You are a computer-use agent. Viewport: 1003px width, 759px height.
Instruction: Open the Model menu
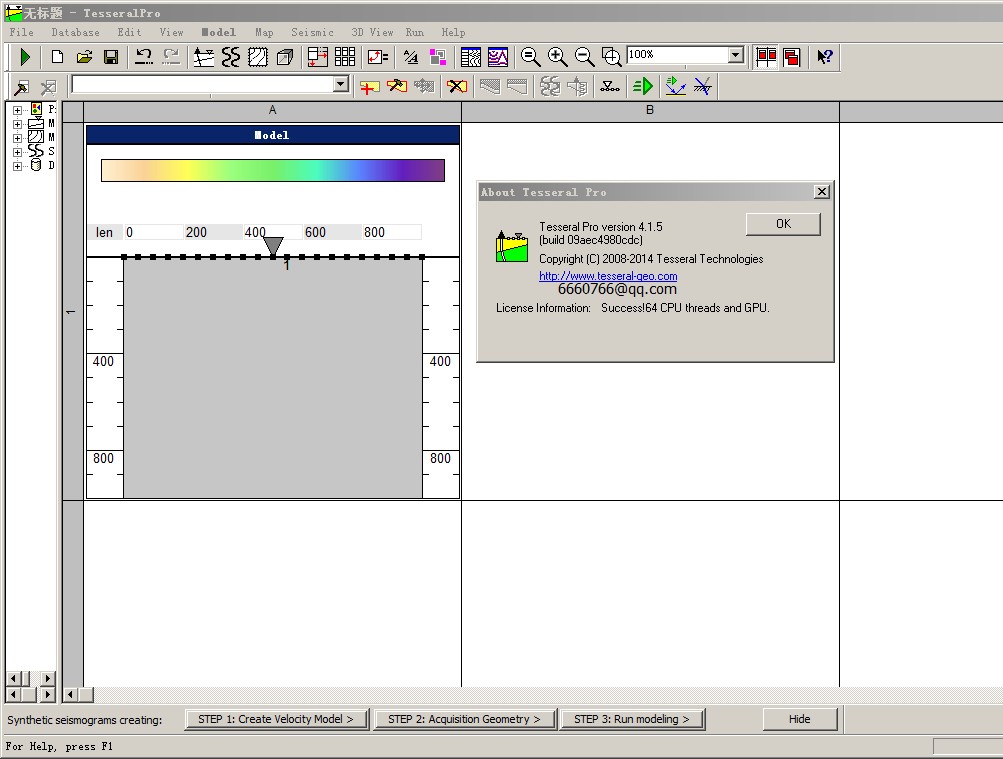pyautogui.click(x=218, y=32)
